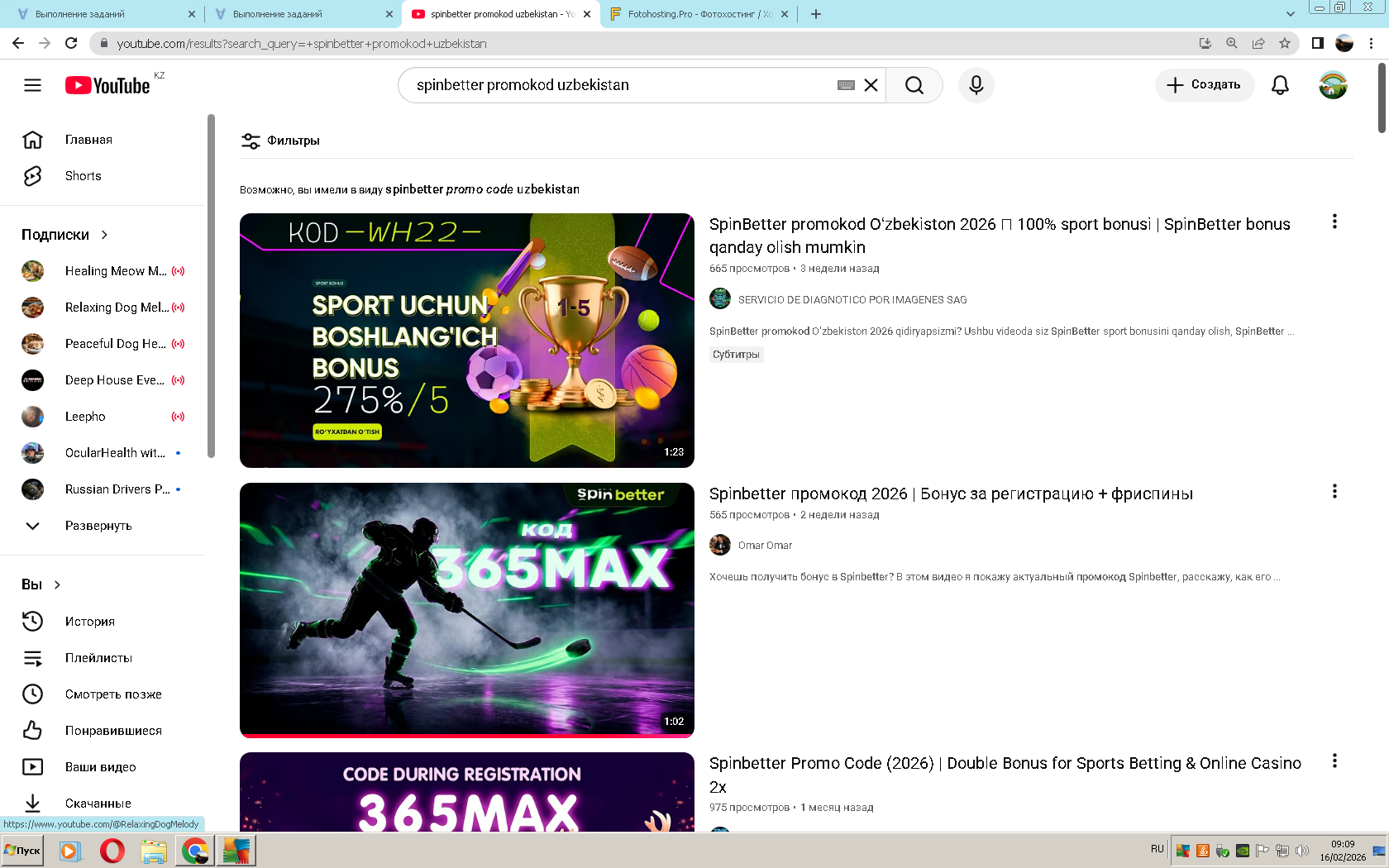The image size is (1389, 868).
Task: Open more options for Бонус за регистрацию video
Action: point(1334,491)
